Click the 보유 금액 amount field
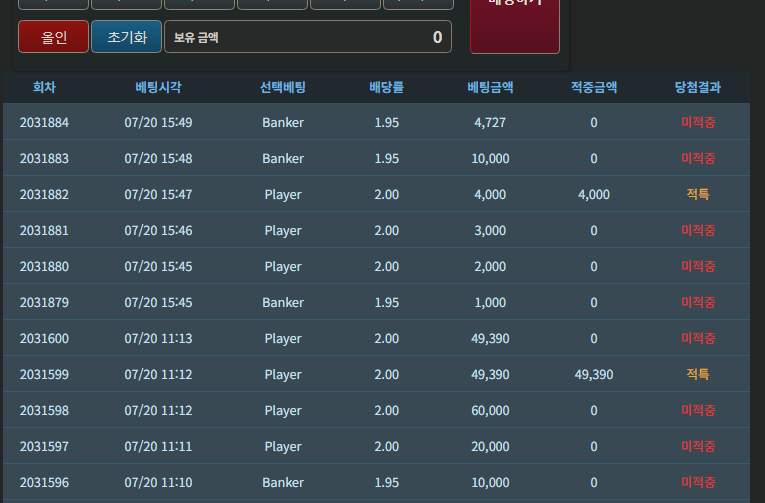Viewport: 765px width, 503px height. click(308, 37)
